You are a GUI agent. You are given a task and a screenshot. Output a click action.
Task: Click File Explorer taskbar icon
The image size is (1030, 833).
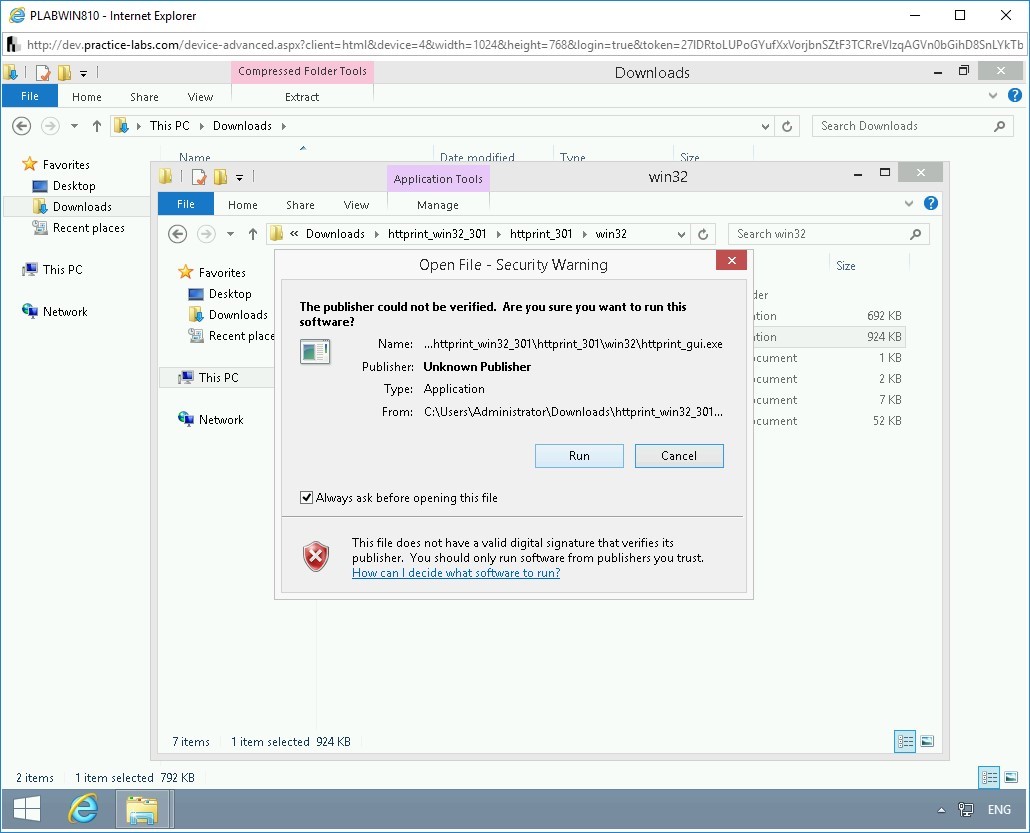143,809
